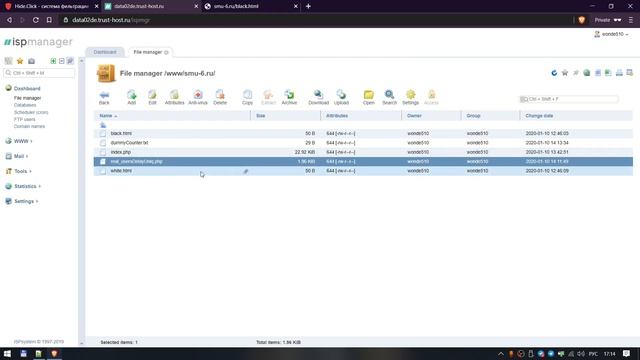Switch to the Dashboard tab
640x360 pixels.
[x=105, y=52]
